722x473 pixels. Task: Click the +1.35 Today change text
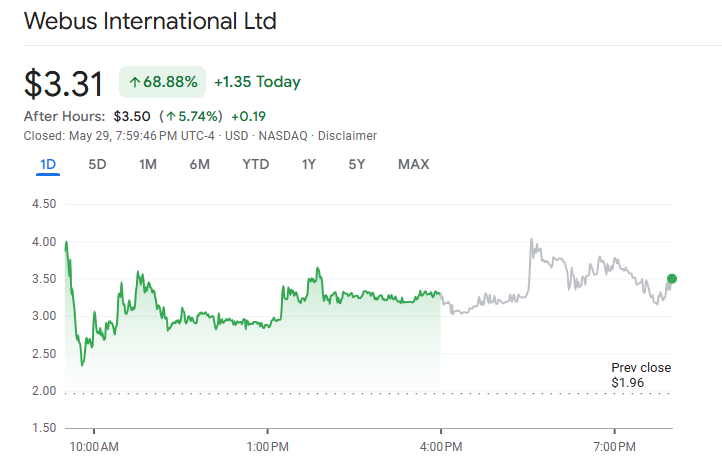coord(257,82)
